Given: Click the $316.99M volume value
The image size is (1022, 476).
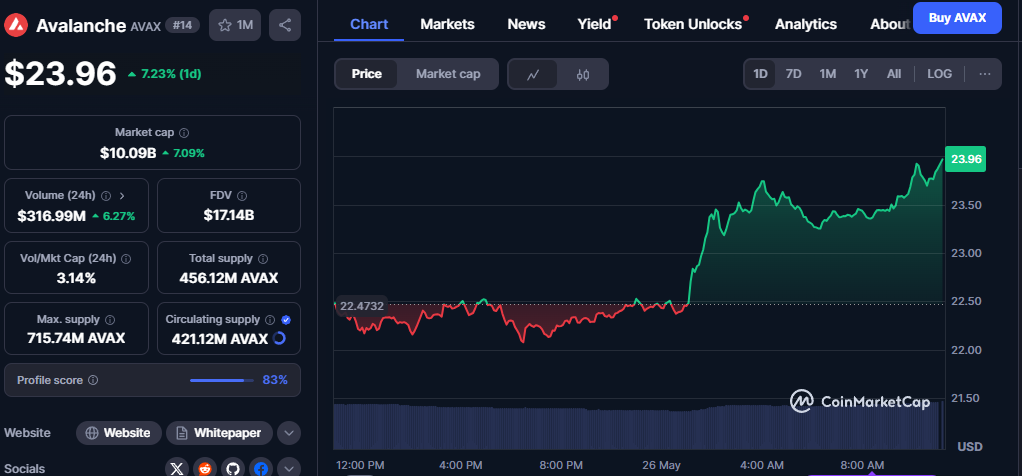Looking at the screenshot, I should click(51, 216).
